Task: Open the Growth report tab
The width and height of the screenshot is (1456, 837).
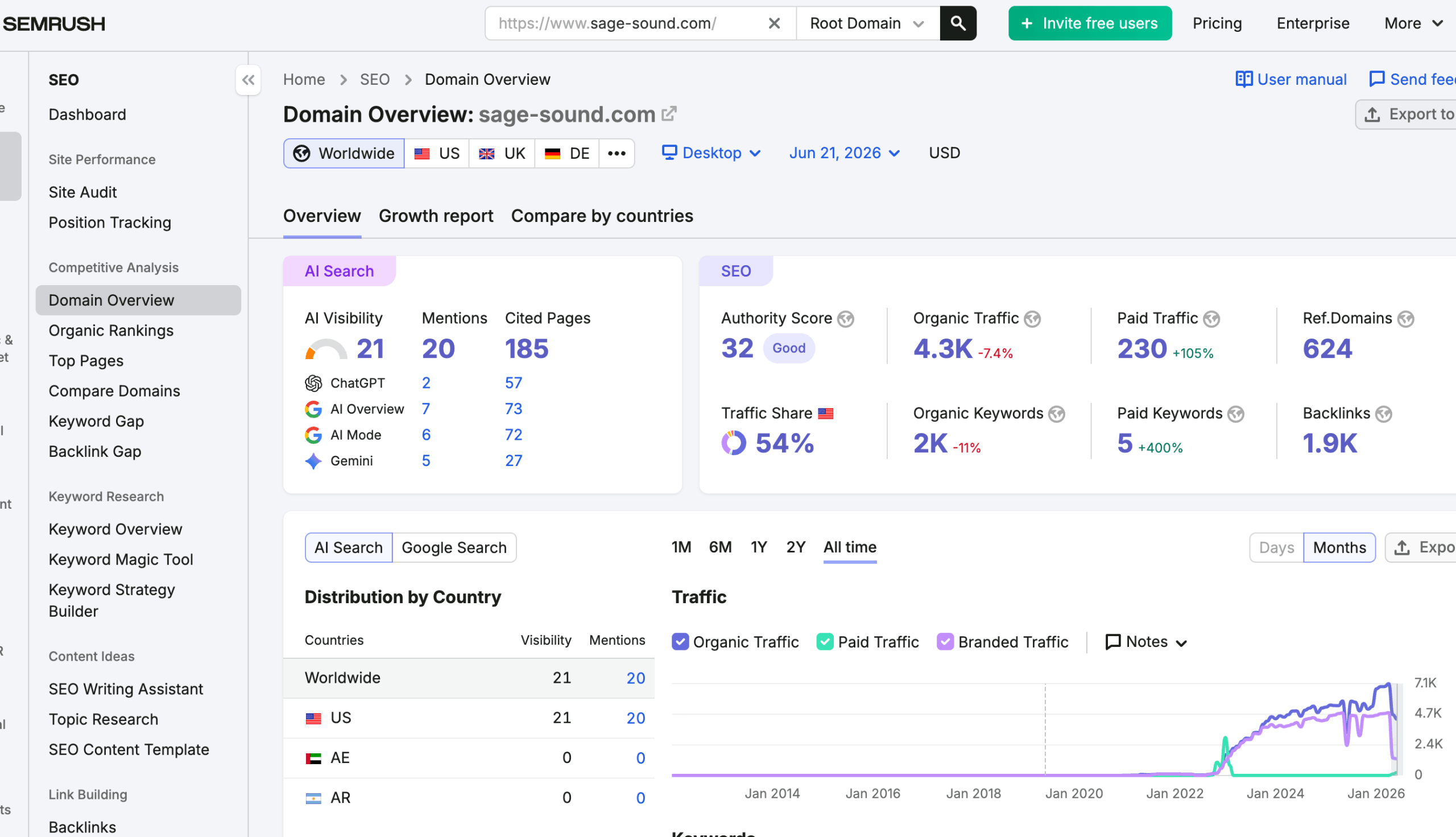Action: [x=436, y=216]
